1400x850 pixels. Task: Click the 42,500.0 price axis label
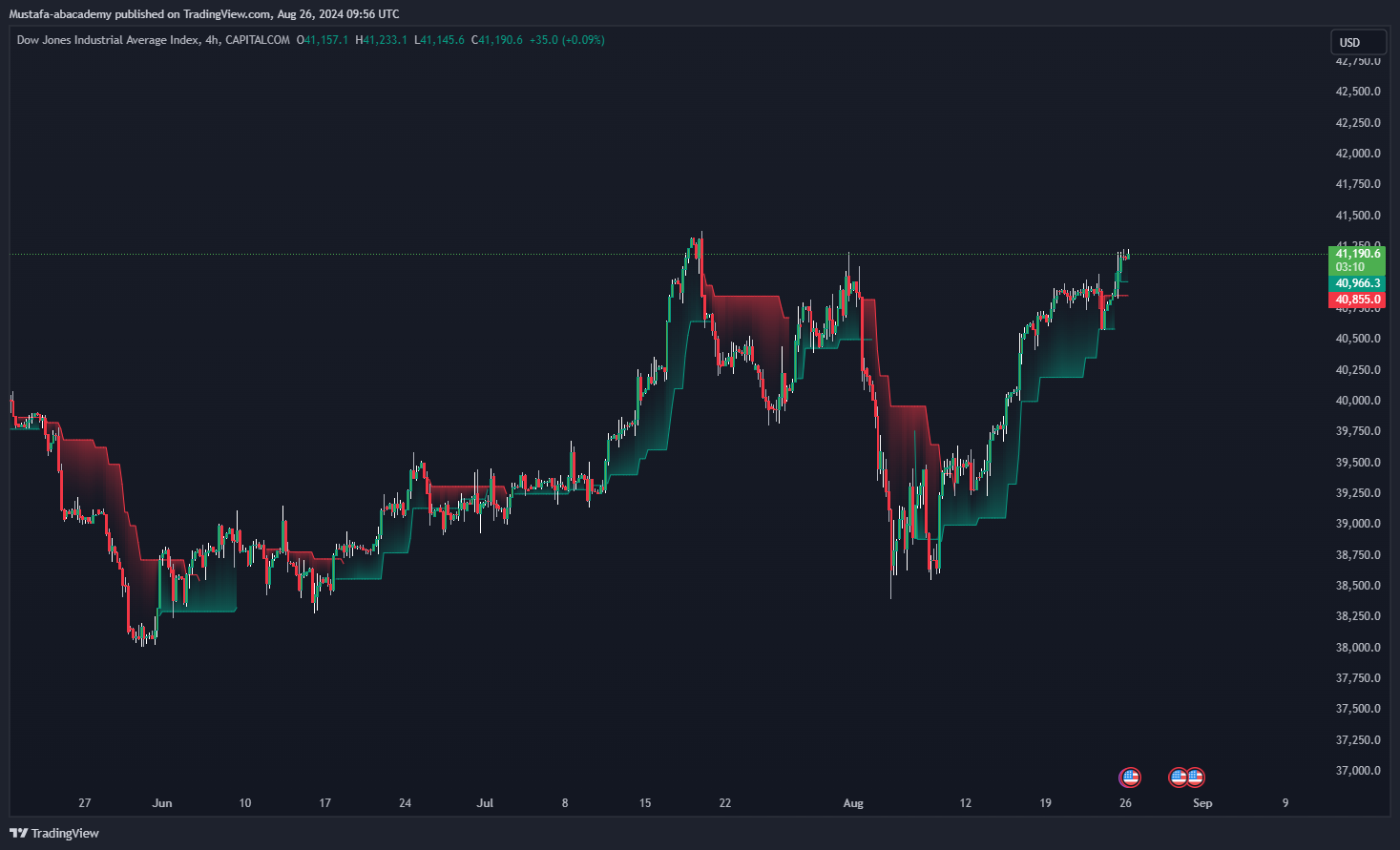point(1358,92)
